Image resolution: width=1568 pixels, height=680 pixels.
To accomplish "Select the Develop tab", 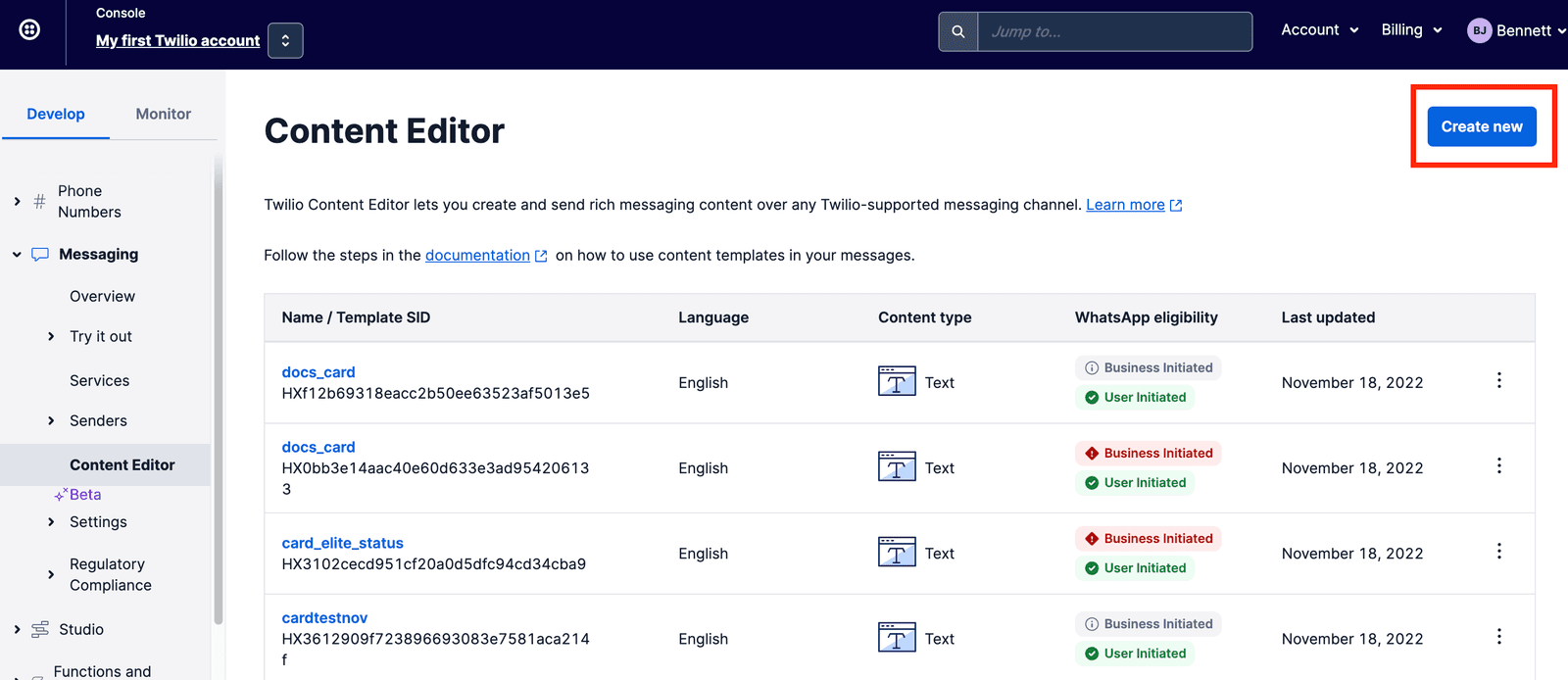I will pos(56,114).
